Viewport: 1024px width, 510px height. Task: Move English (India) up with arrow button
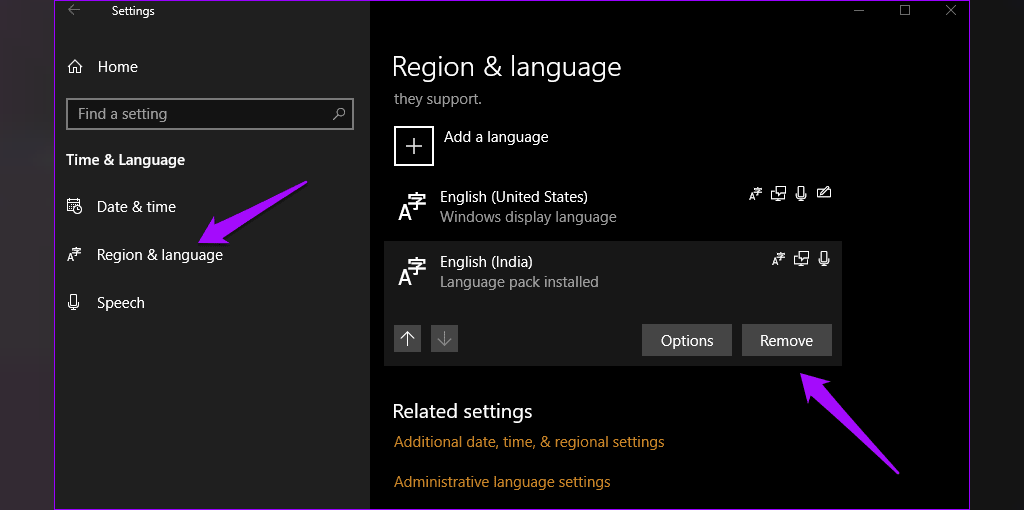(x=408, y=338)
